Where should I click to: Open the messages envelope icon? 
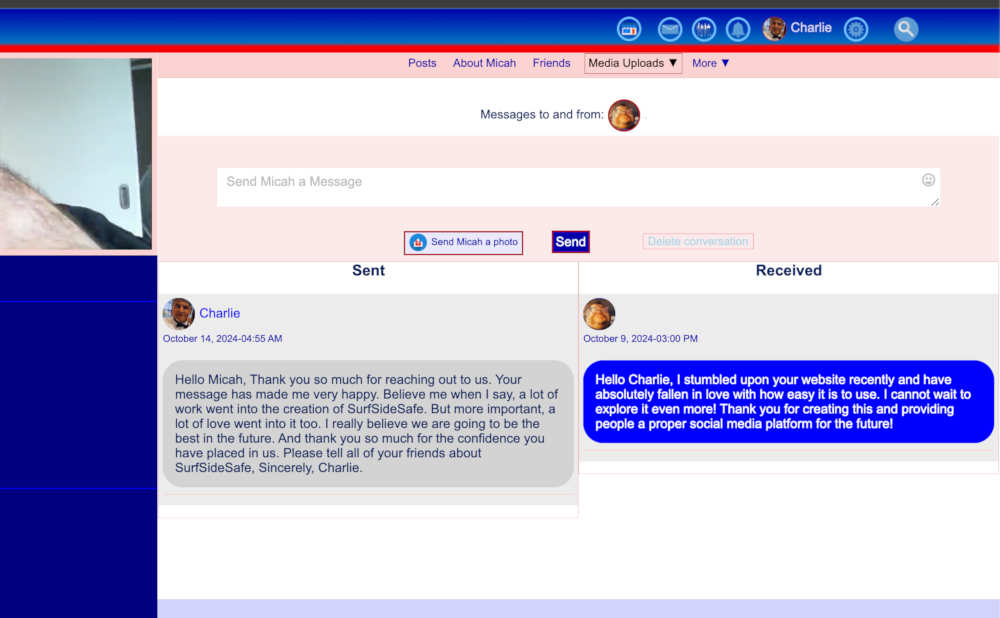pos(670,29)
